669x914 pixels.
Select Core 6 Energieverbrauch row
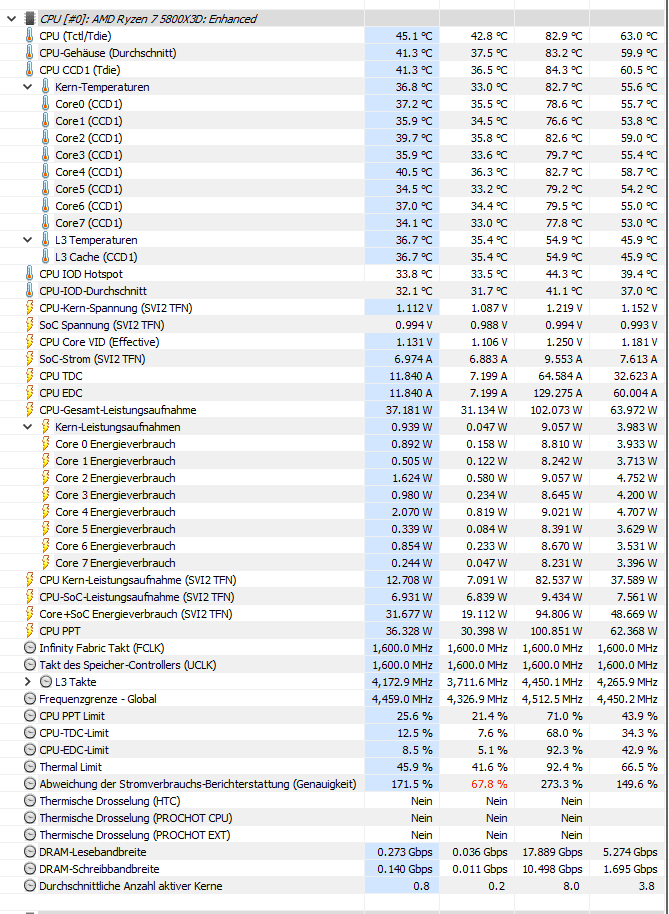coord(334,546)
